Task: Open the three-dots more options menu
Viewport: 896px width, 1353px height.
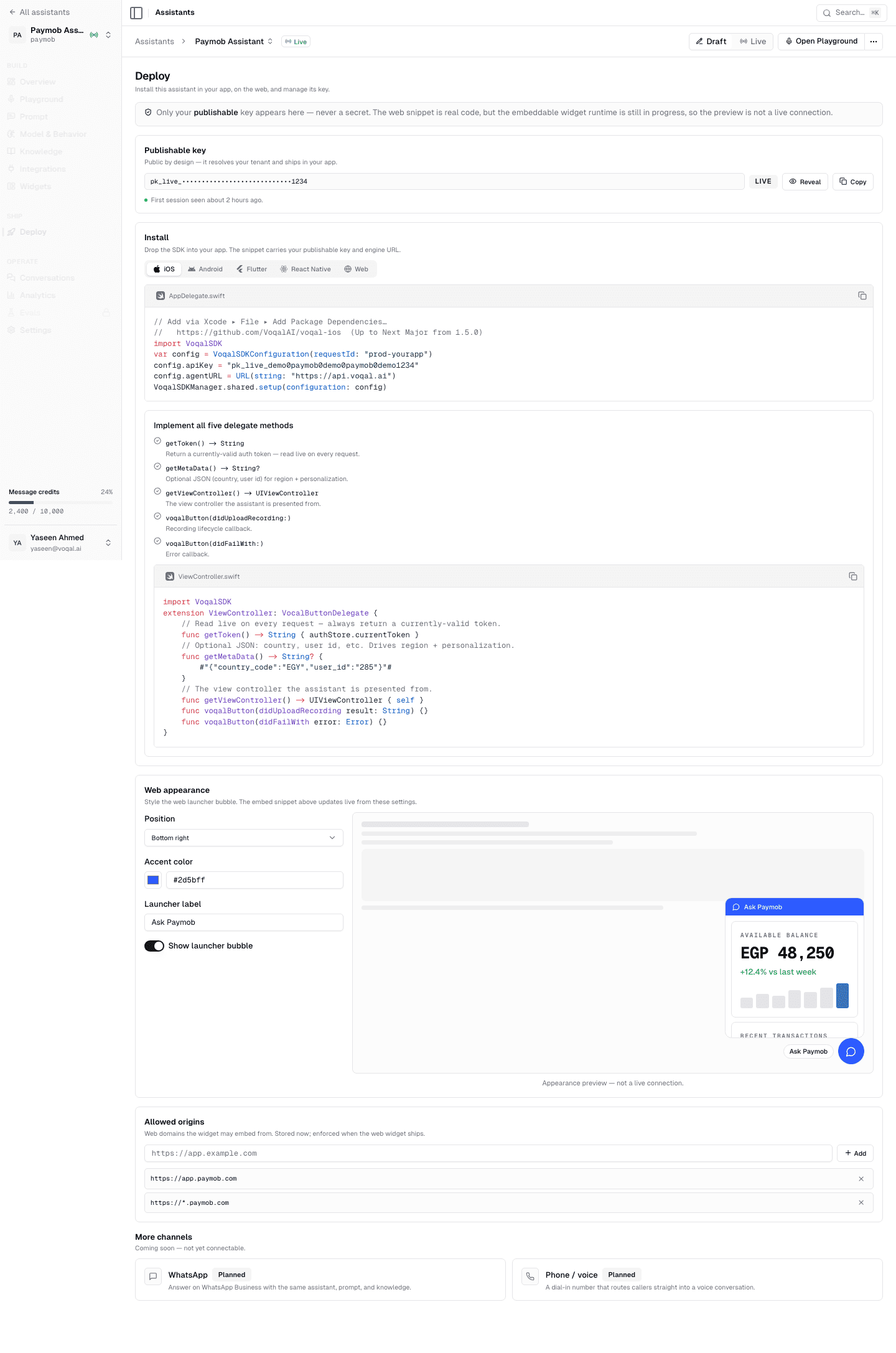Action: [874, 42]
